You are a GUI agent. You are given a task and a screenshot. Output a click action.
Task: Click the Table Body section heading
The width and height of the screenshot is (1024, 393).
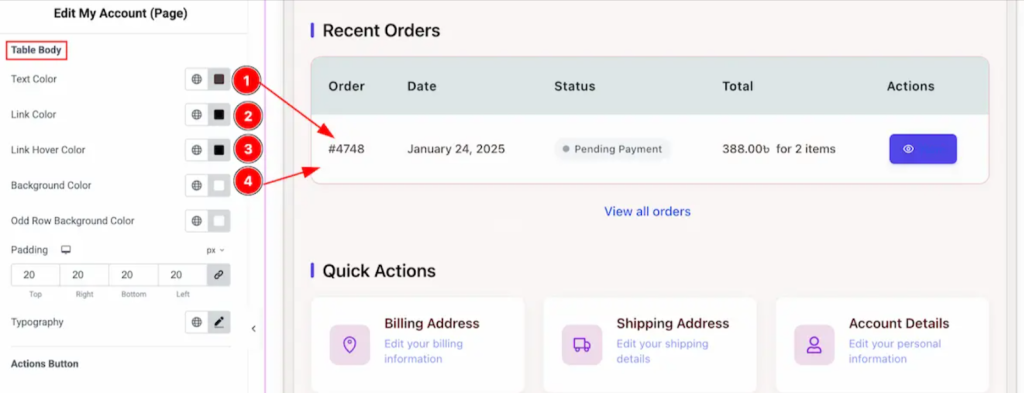(x=36, y=50)
